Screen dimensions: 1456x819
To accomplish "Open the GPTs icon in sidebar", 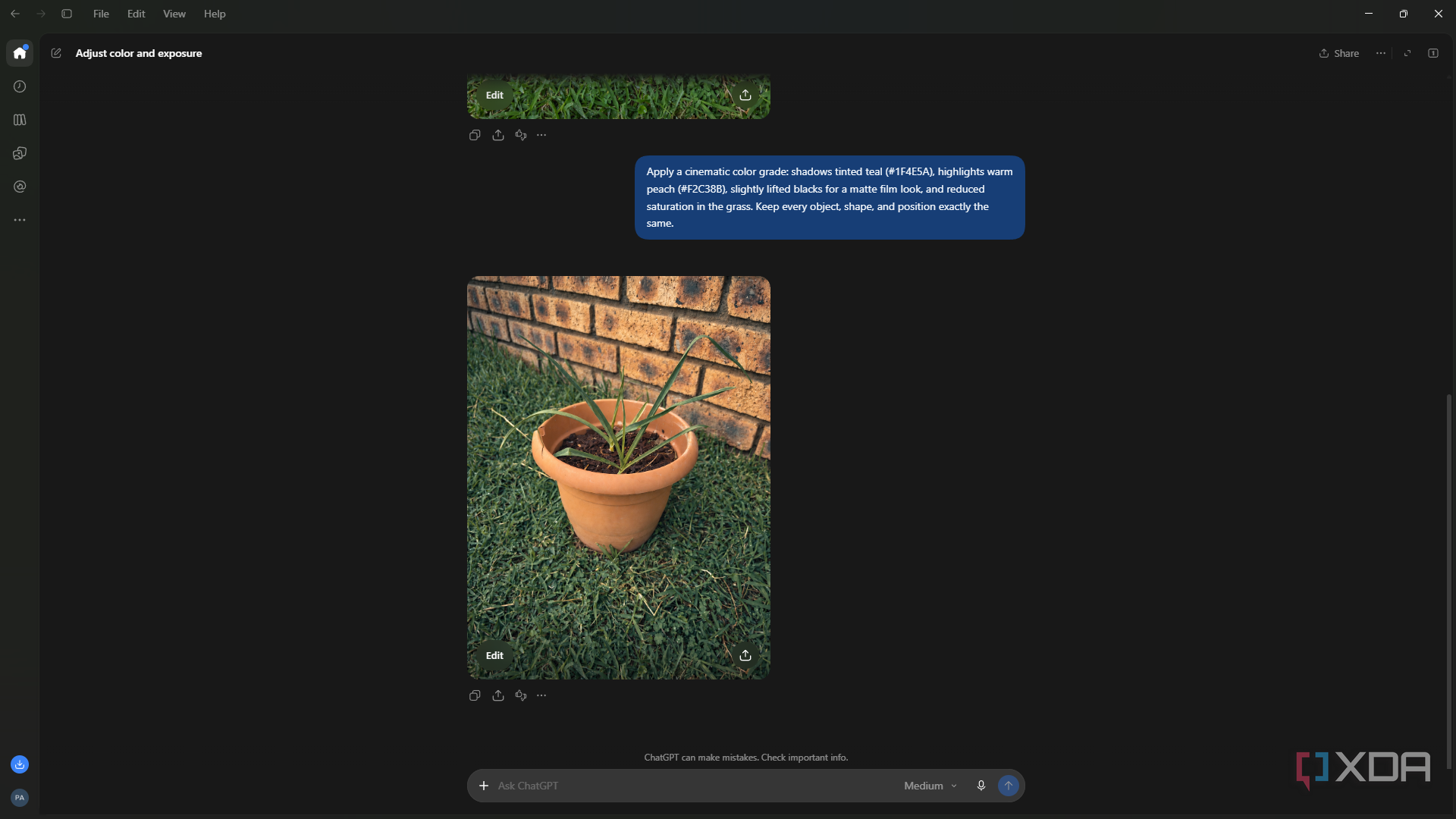I will click(20, 187).
